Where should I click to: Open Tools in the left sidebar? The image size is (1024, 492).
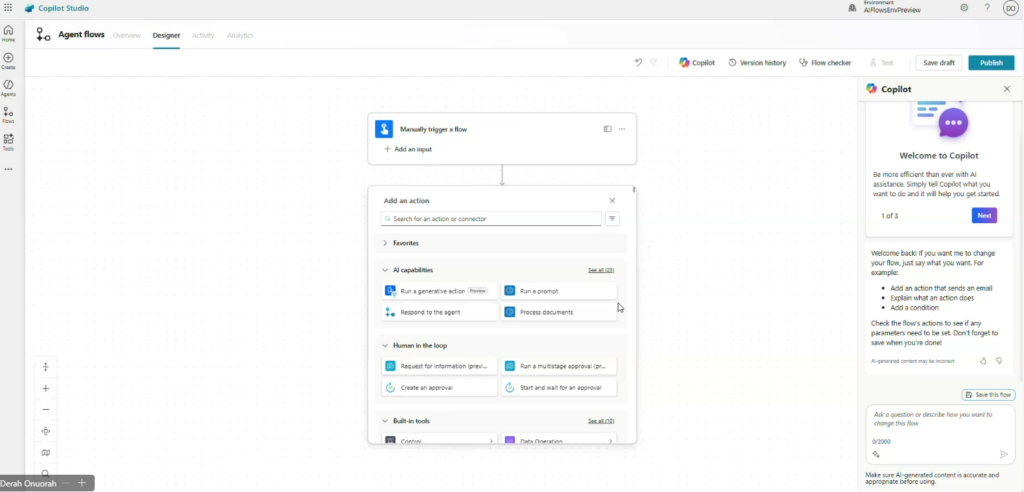click(x=8, y=142)
